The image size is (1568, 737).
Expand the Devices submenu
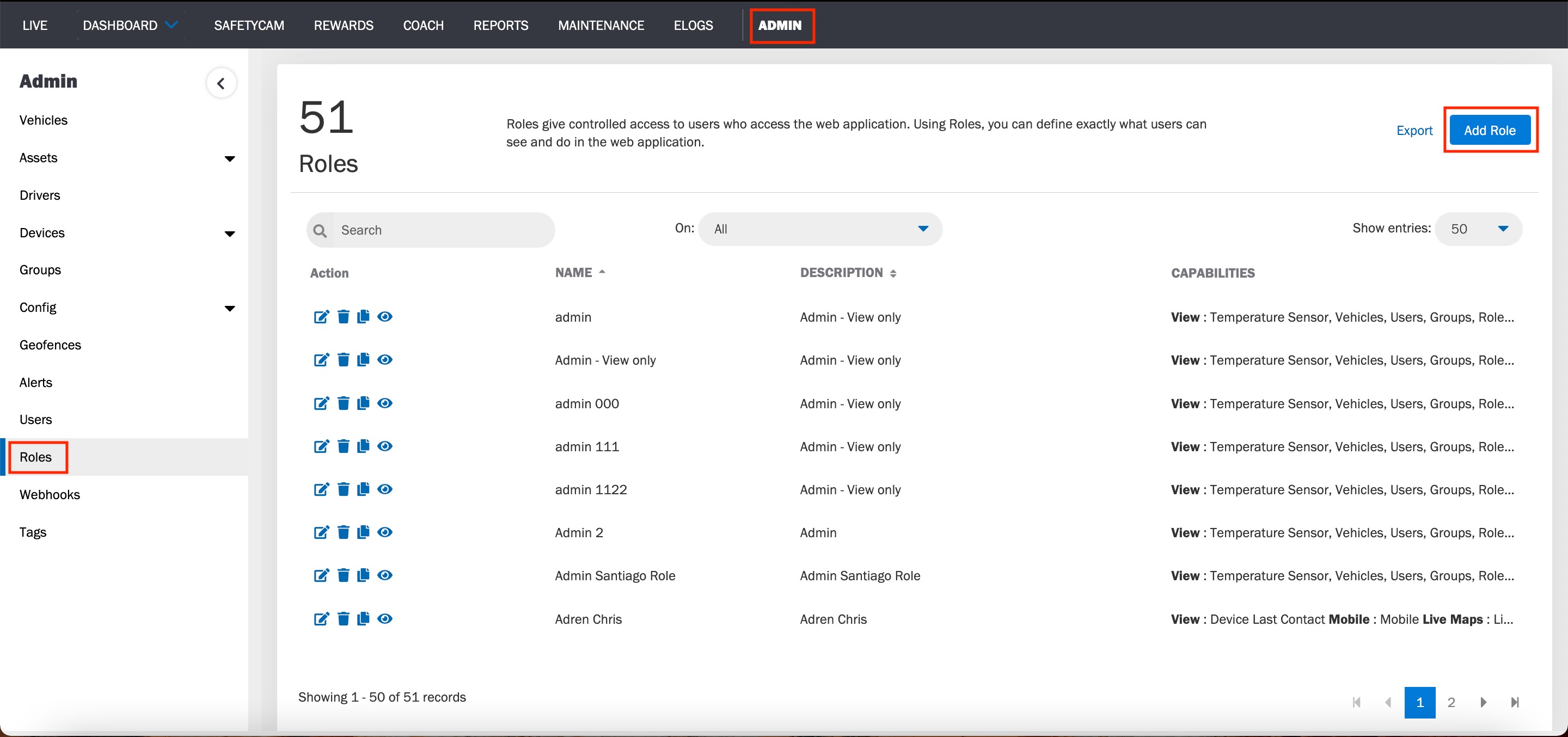(229, 234)
